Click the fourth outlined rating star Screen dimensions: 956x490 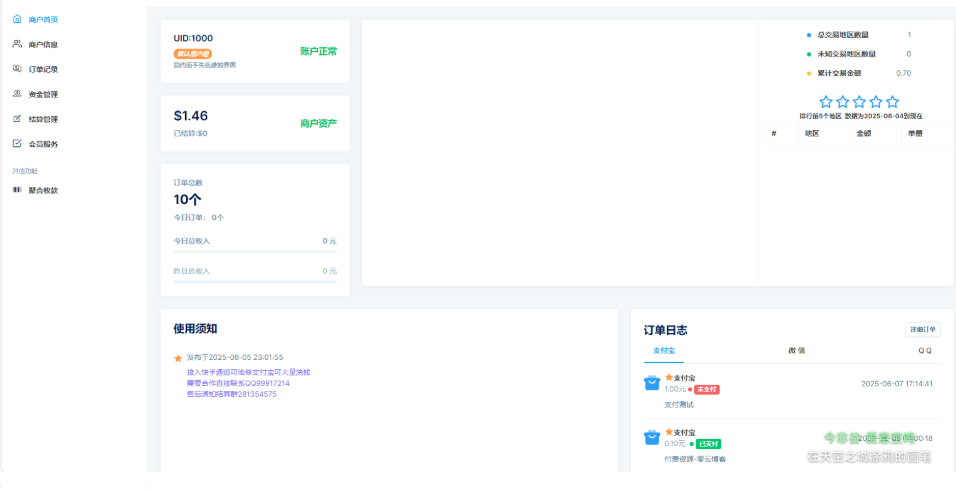click(876, 102)
